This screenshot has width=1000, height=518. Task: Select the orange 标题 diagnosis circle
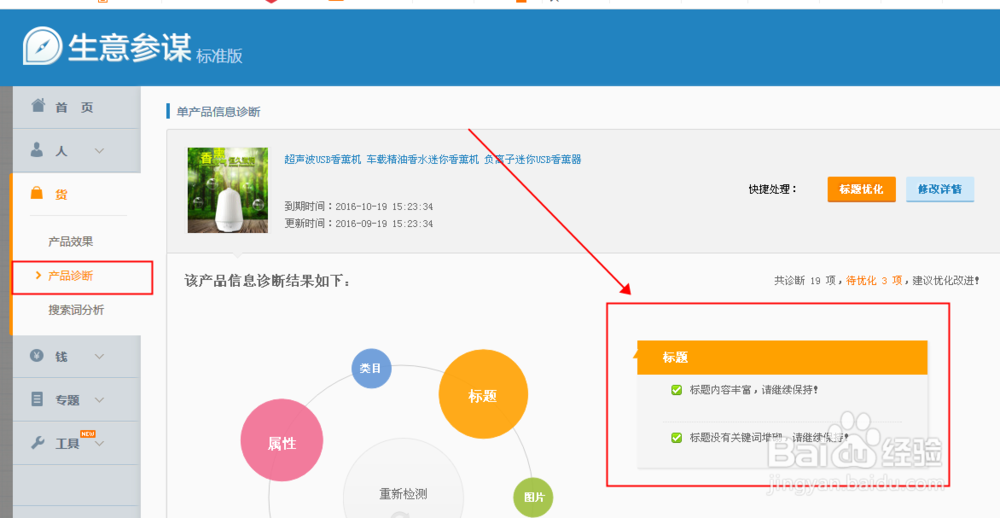pyautogui.click(x=483, y=395)
